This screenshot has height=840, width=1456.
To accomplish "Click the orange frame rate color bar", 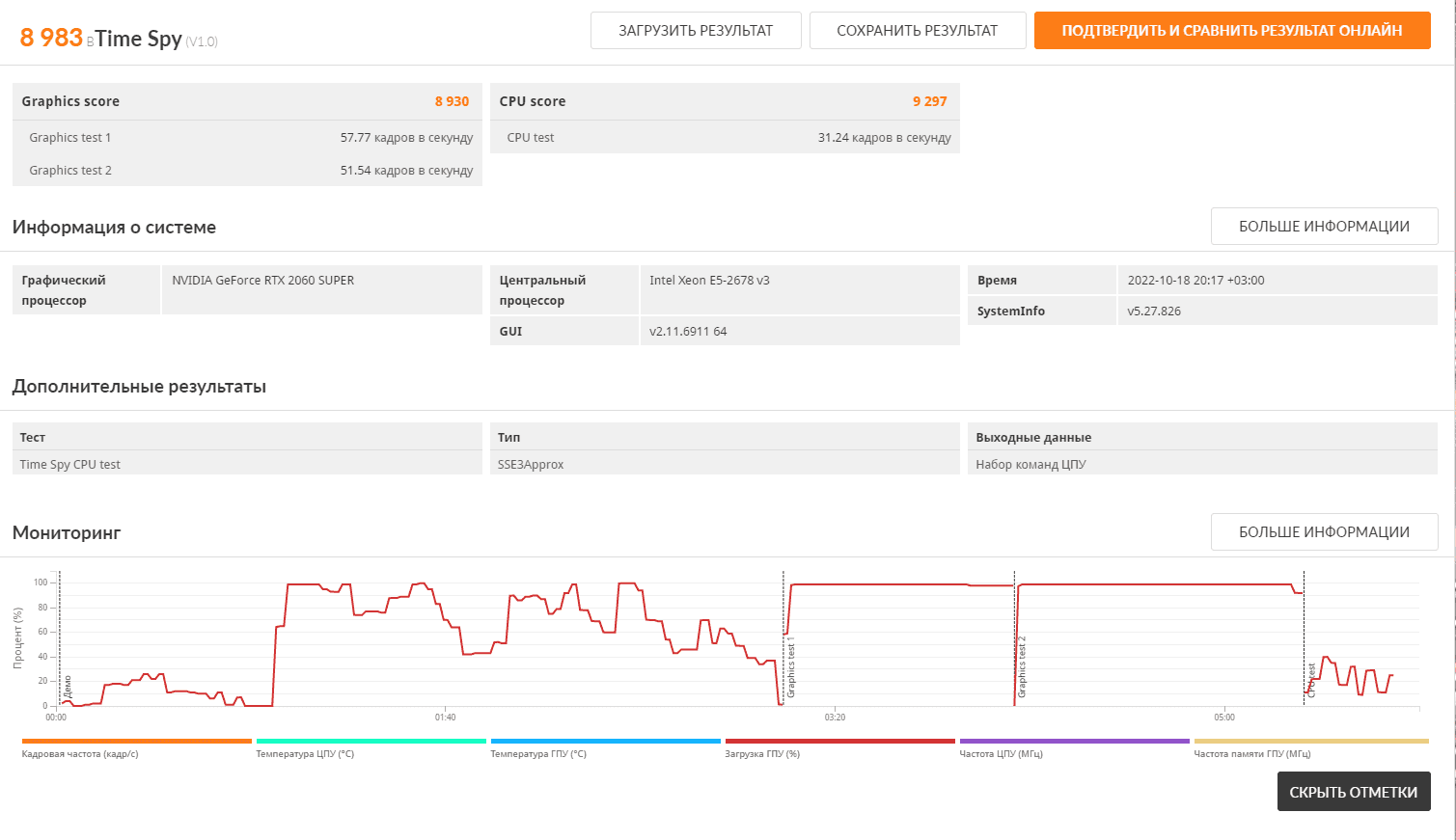I will coord(137,741).
